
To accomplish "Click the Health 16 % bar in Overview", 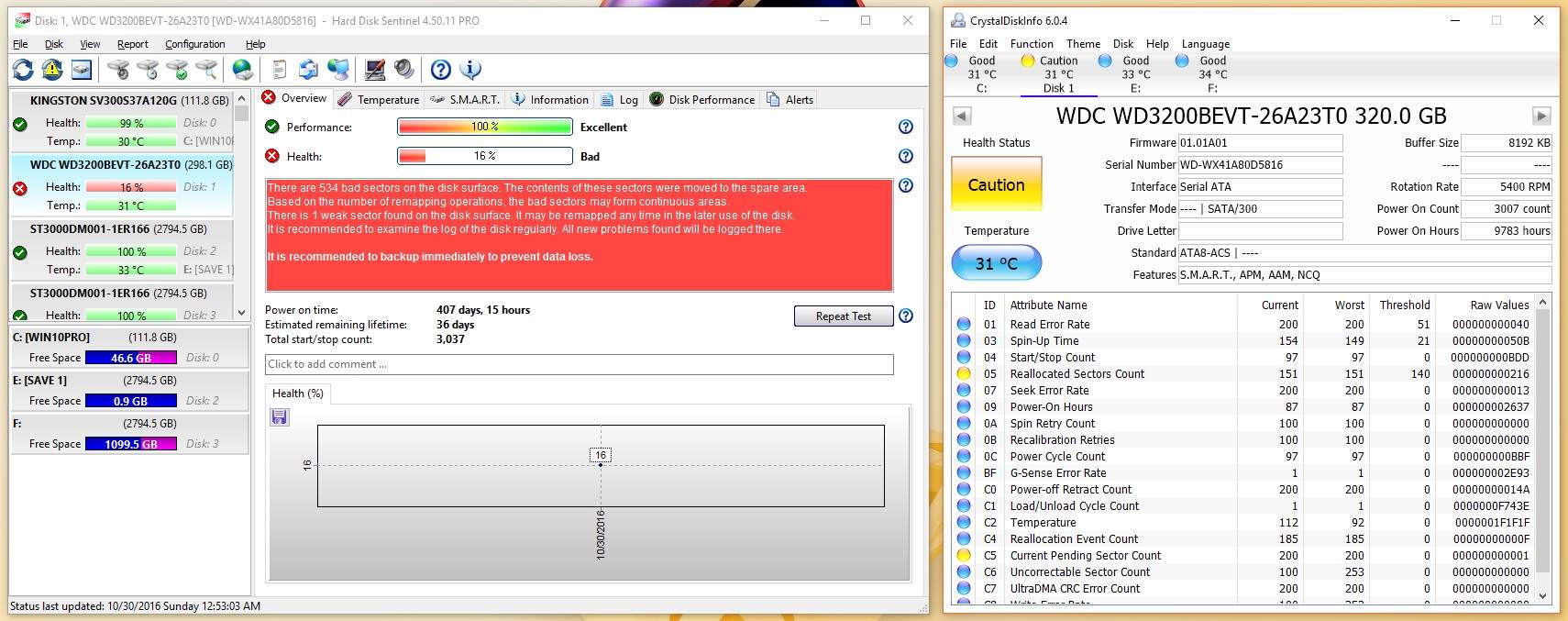I will [485, 156].
